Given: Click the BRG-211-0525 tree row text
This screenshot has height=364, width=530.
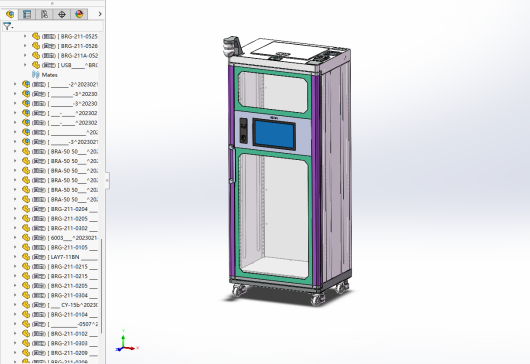Looking at the screenshot, I should point(70,36).
